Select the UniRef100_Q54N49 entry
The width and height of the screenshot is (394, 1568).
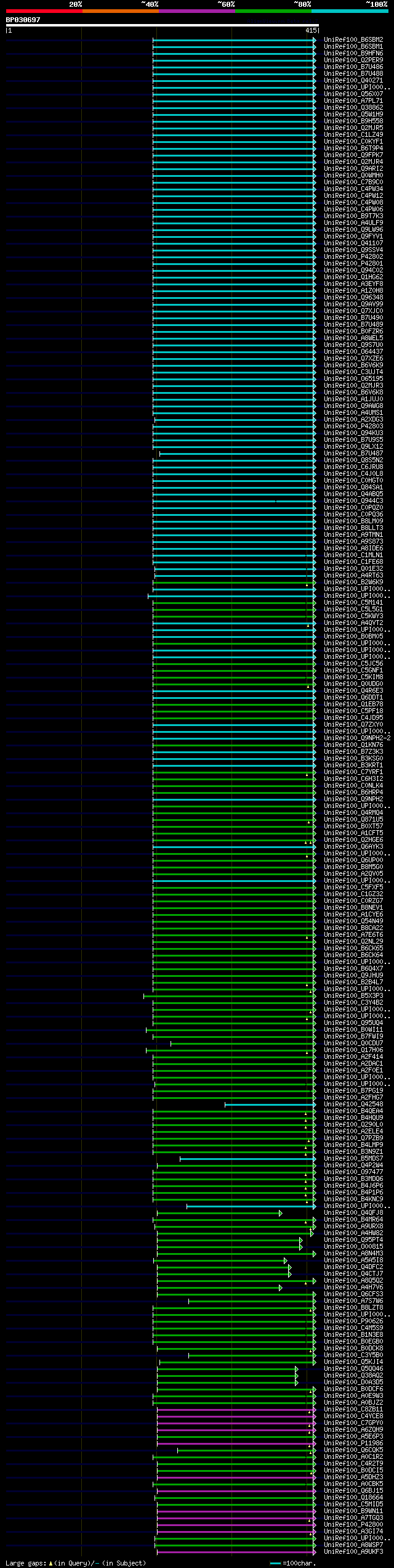click(x=353, y=921)
